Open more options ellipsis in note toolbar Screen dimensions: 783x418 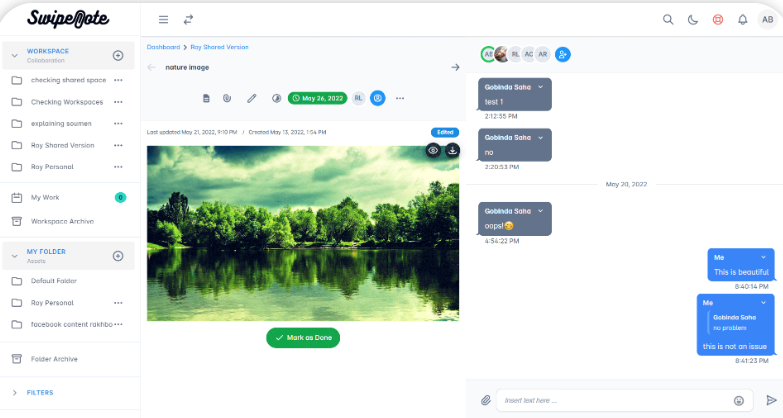point(400,98)
